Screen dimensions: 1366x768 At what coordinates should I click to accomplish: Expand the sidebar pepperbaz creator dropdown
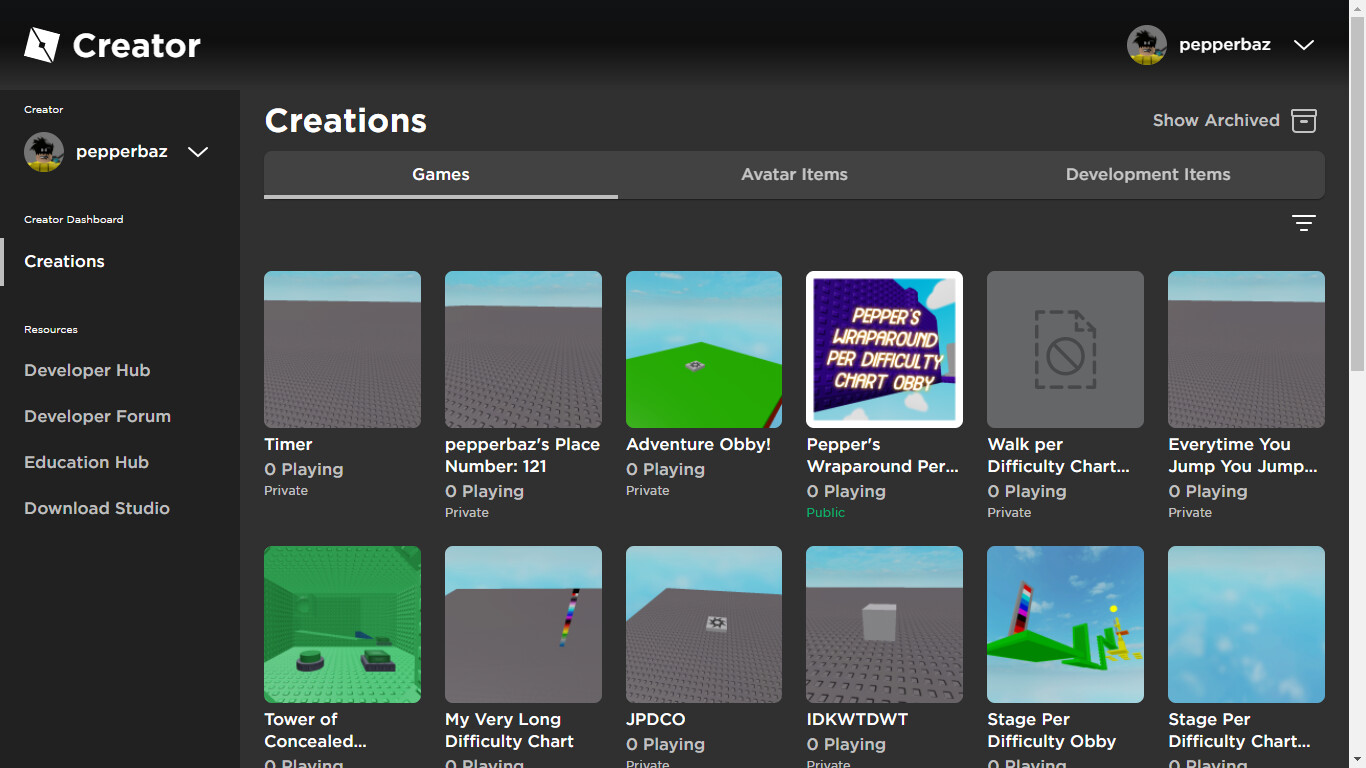pos(197,152)
